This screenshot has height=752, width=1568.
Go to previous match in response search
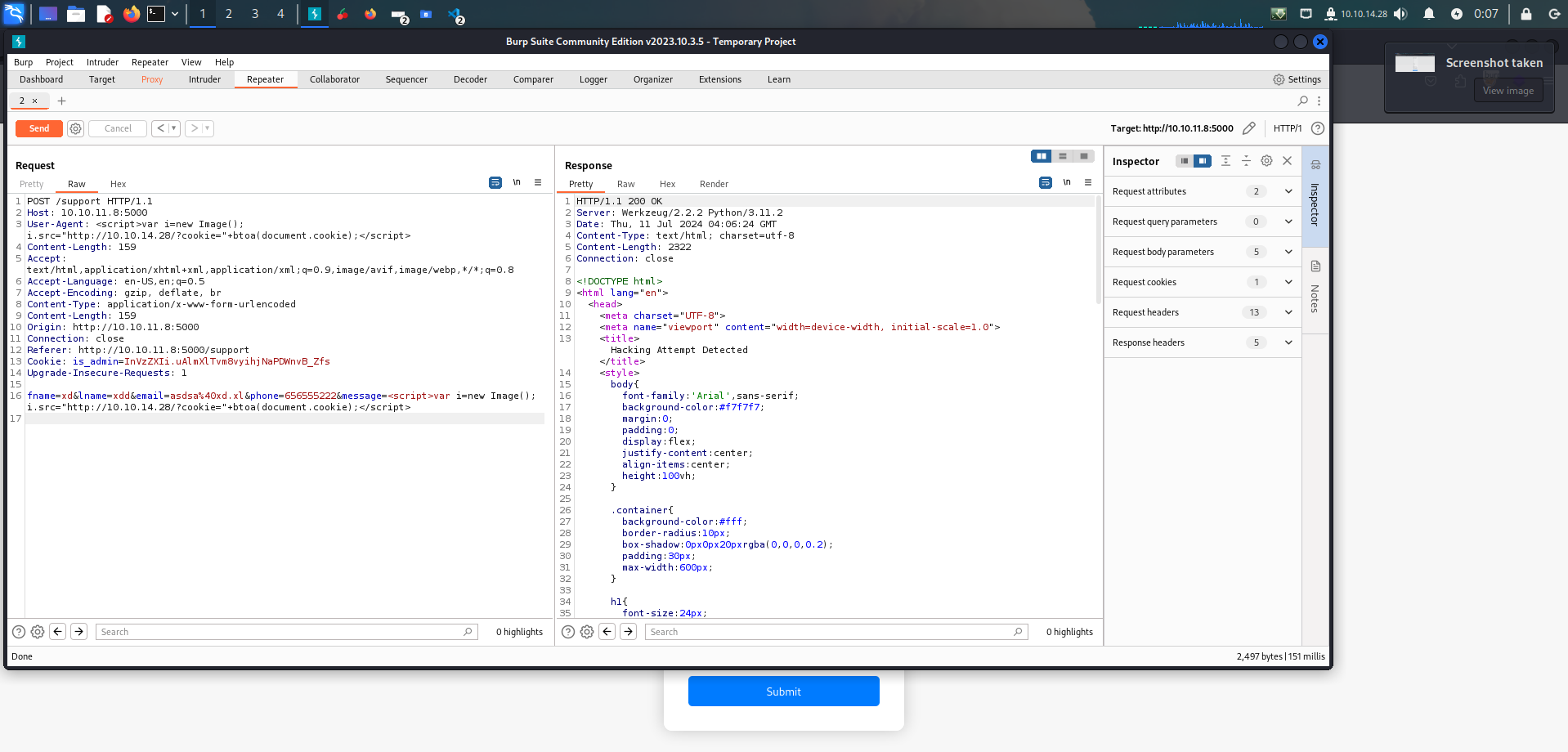click(x=607, y=631)
